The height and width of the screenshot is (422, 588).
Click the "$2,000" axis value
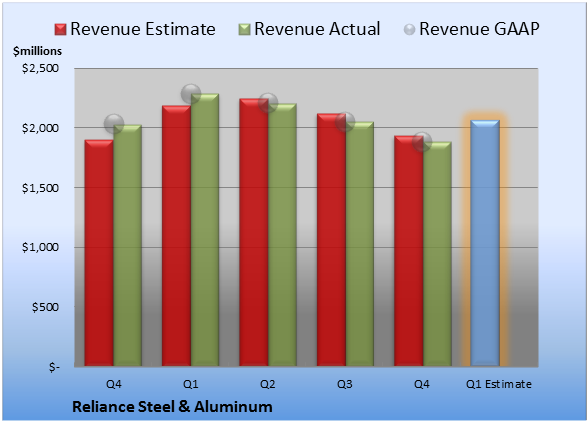(40, 128)
